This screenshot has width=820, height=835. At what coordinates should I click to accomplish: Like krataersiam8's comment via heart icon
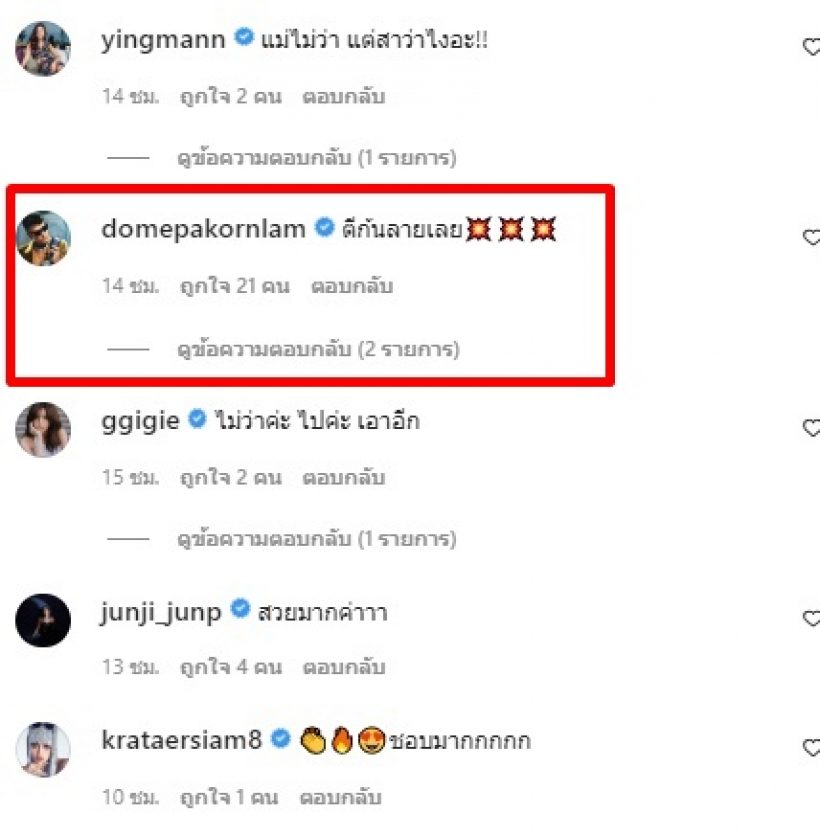click(x=811, y=748)
